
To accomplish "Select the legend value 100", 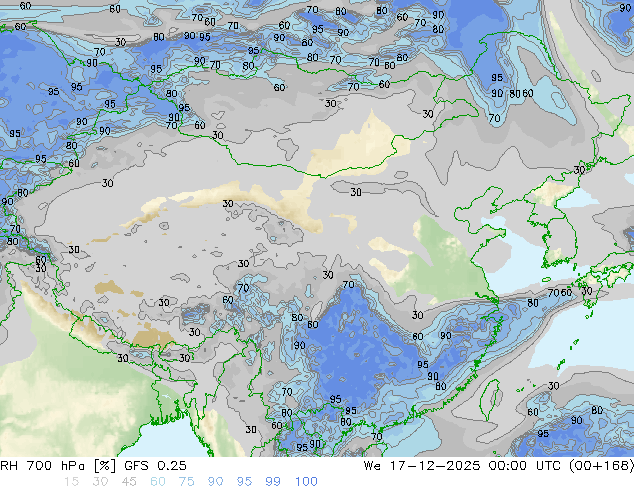I will coord(306,482).
